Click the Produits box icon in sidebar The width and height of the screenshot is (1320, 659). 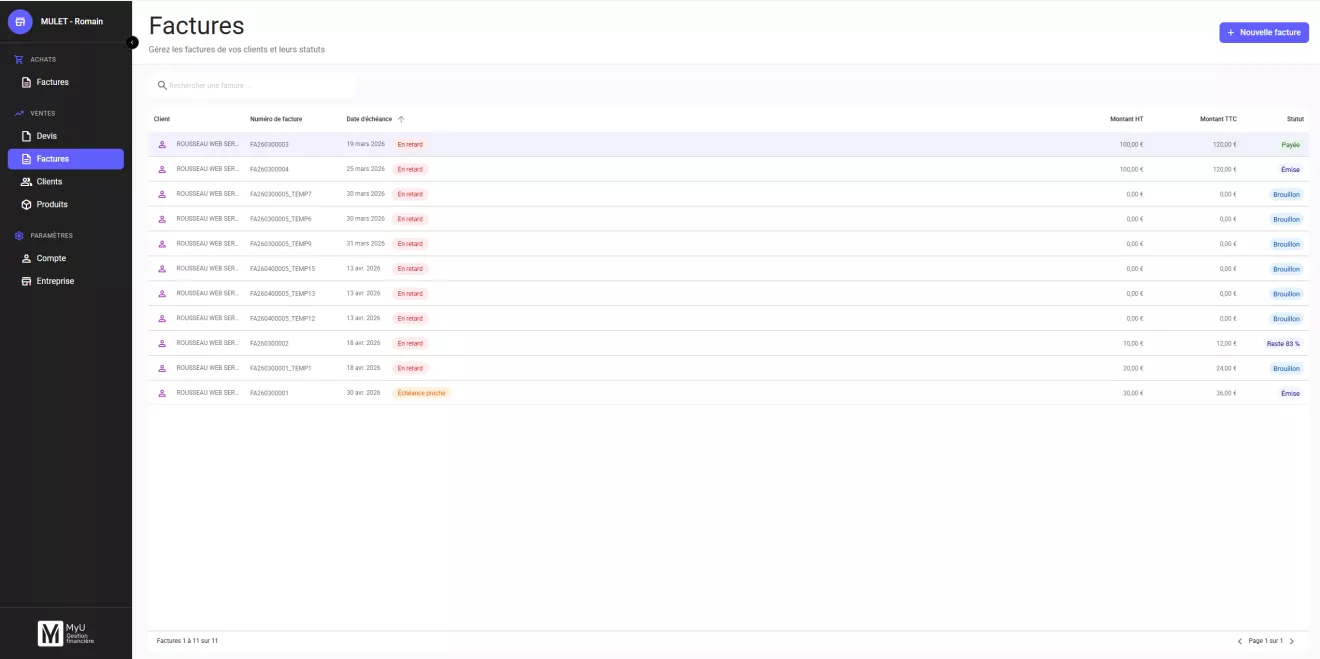pos(27,204)
